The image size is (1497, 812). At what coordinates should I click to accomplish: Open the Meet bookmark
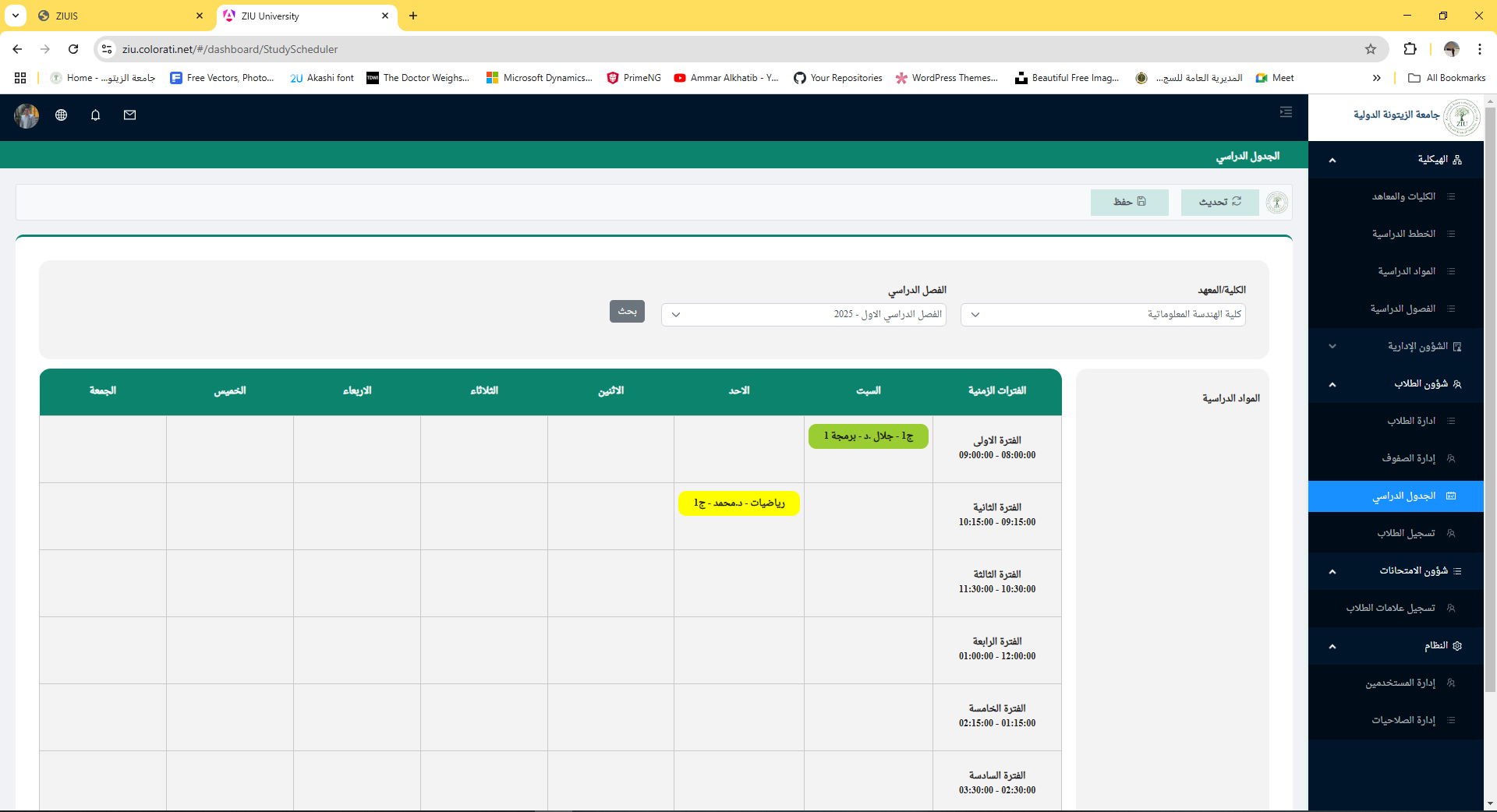pos(1275,78)
